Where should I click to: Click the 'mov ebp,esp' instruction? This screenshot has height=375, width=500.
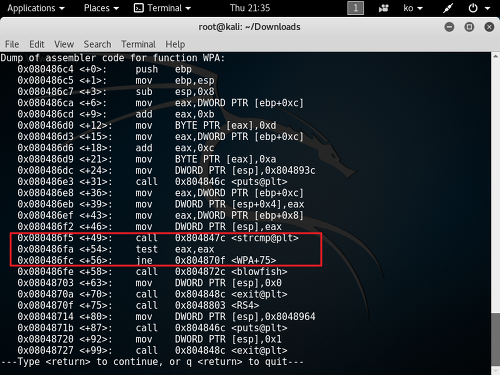pos(175,81)
